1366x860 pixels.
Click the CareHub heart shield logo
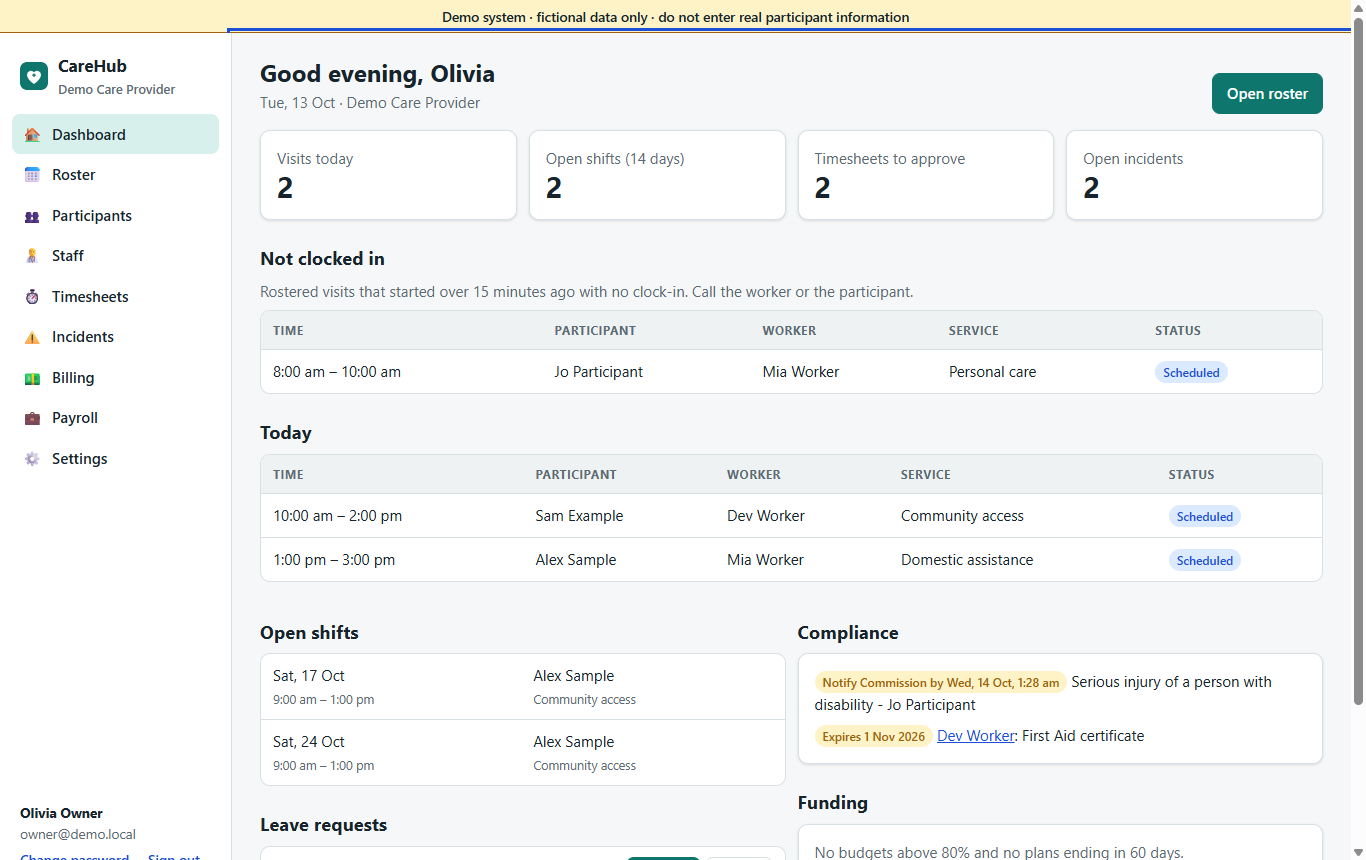pos(34,76)
